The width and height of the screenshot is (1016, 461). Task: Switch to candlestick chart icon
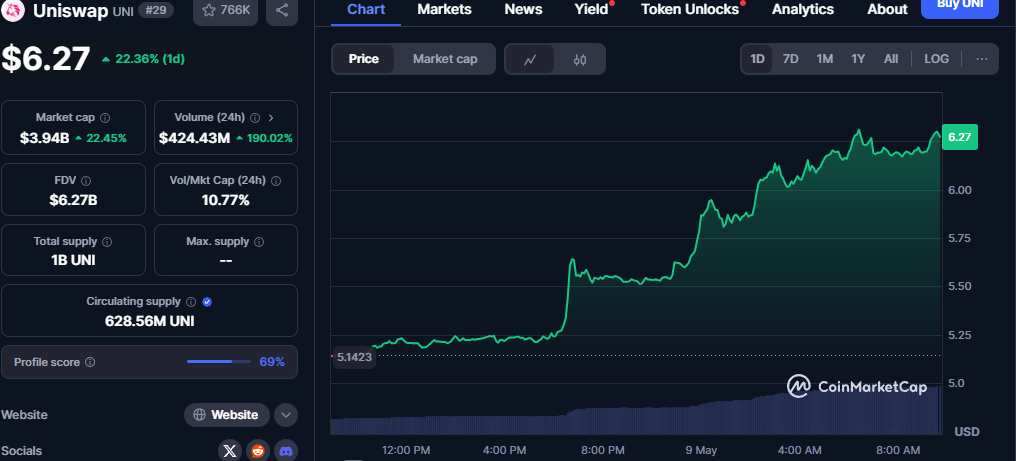click(580, 60)
